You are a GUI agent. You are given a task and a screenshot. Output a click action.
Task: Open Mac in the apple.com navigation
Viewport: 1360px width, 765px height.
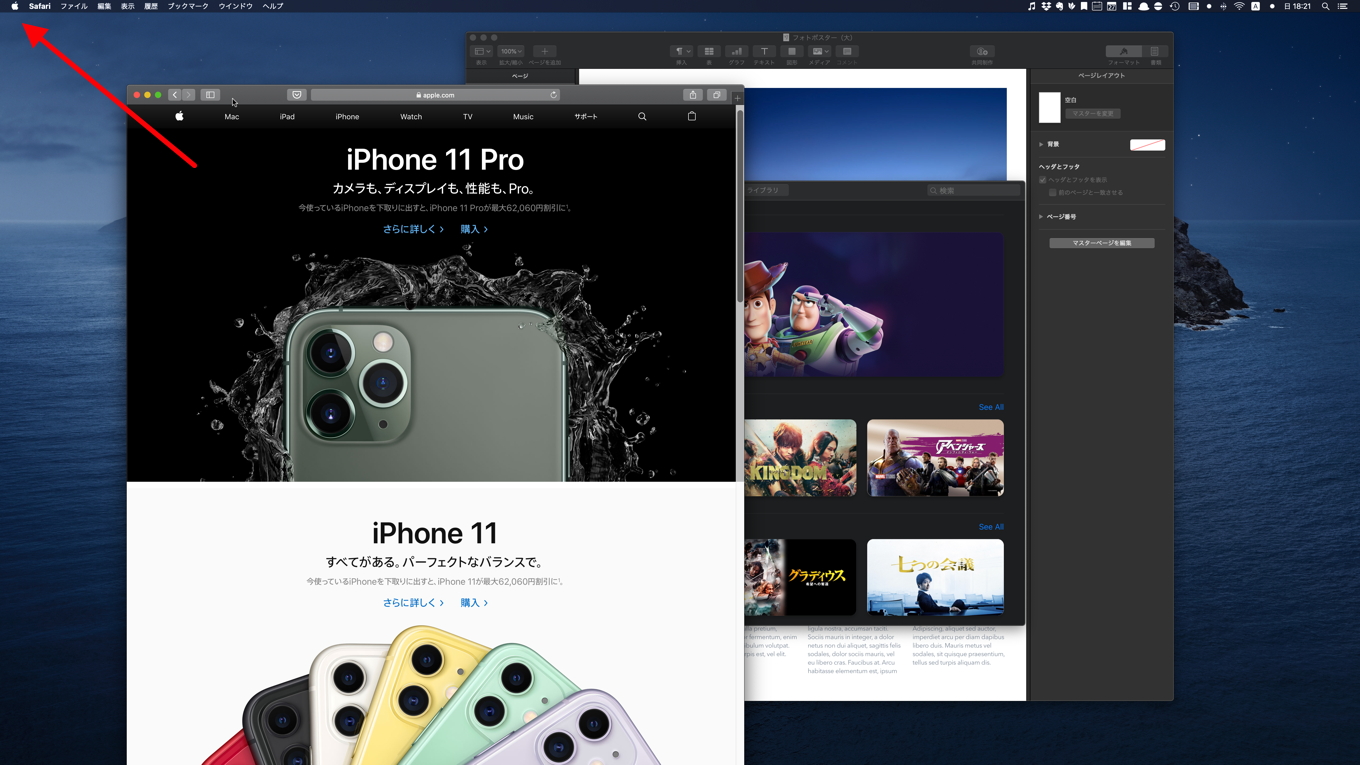(x=232, y=117)
